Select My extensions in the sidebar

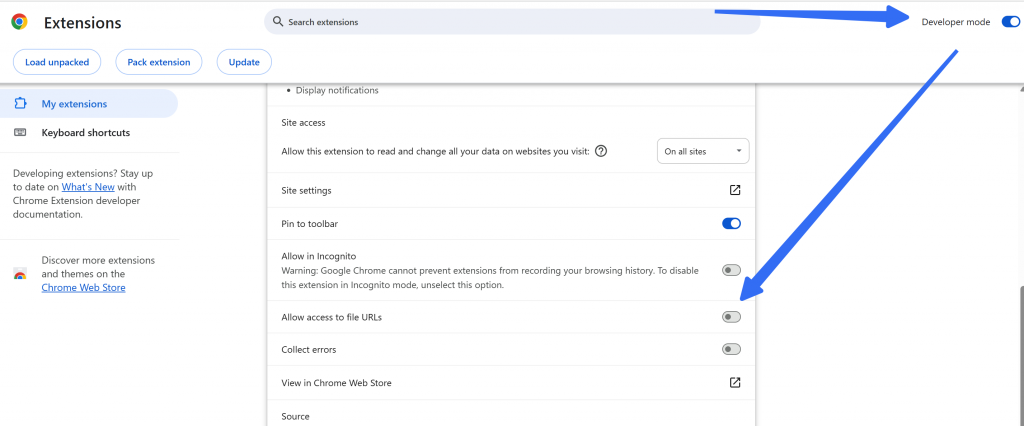[88, 104]
